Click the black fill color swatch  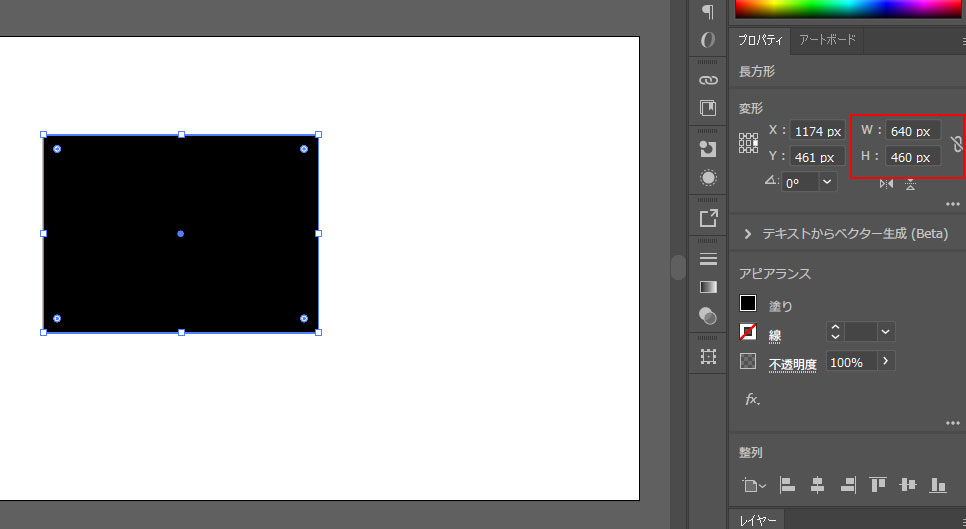[x=748, y=303]
